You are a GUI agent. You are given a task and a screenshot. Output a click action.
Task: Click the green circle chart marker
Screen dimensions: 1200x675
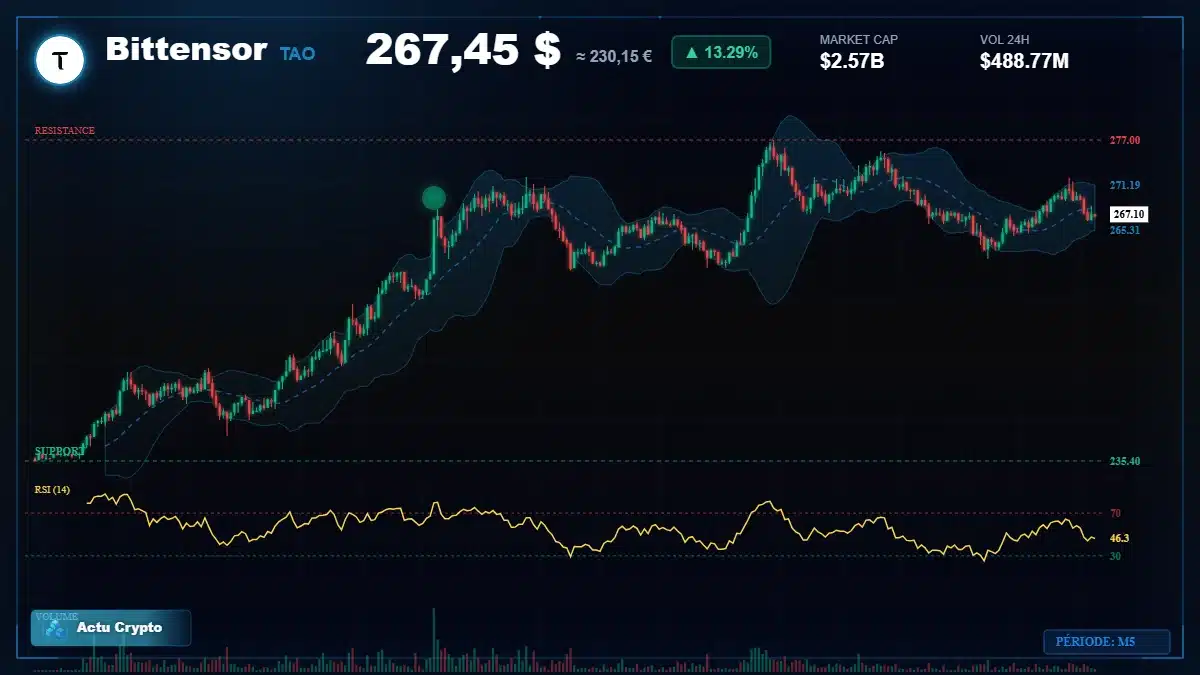[433, 198]
